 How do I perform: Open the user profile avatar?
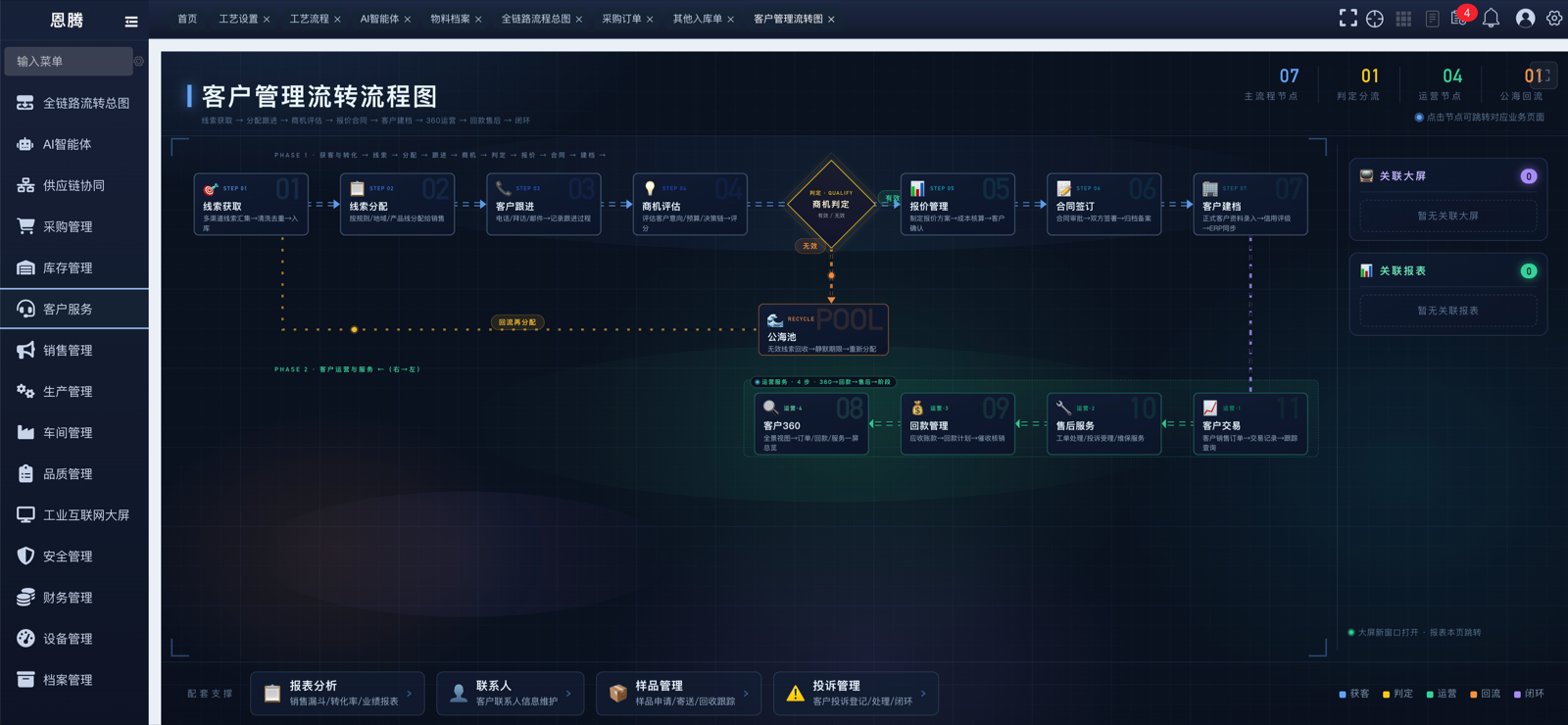pyautogui.click(x=1525, y=19)
